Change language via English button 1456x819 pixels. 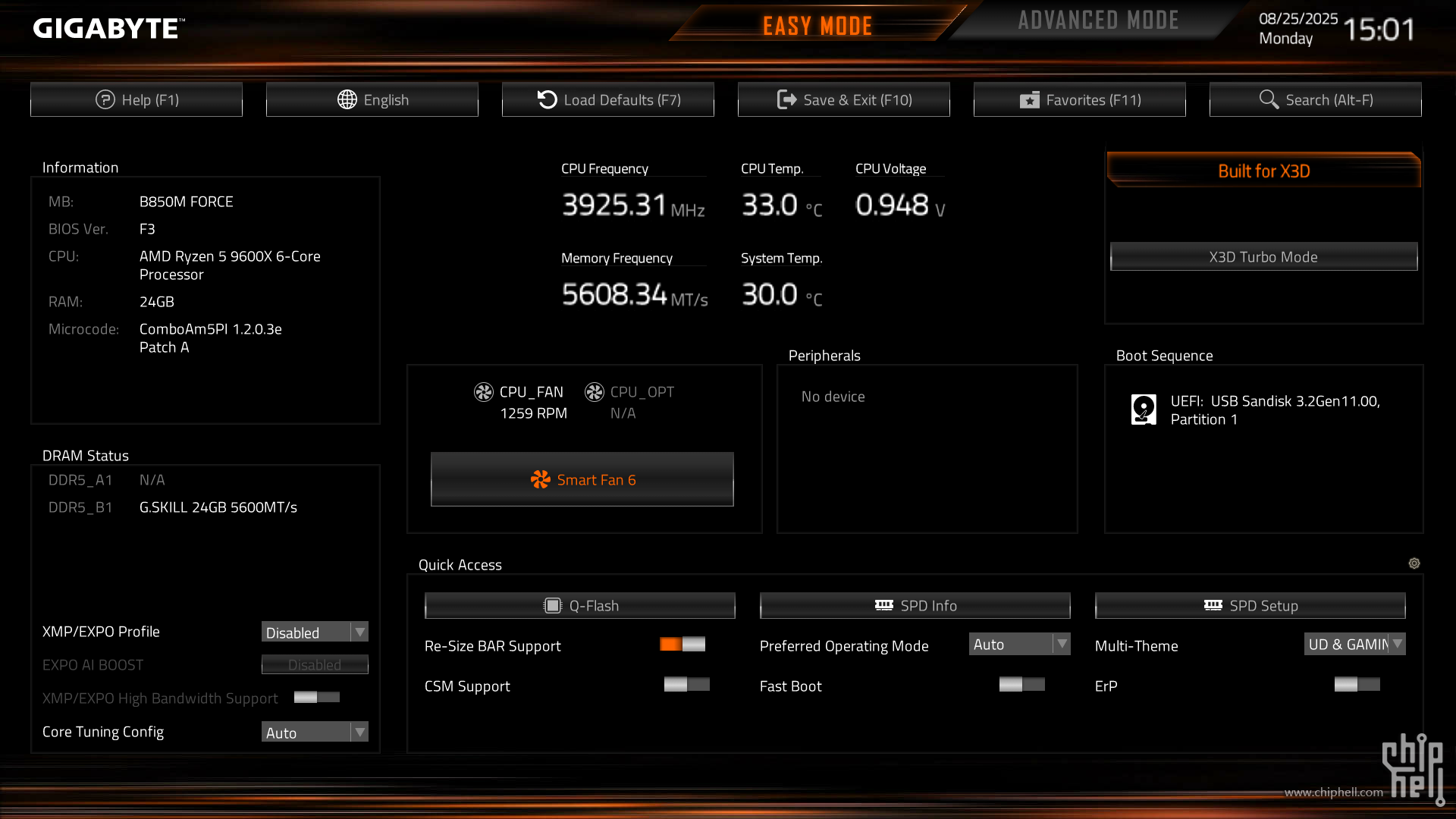click(372, 99)
